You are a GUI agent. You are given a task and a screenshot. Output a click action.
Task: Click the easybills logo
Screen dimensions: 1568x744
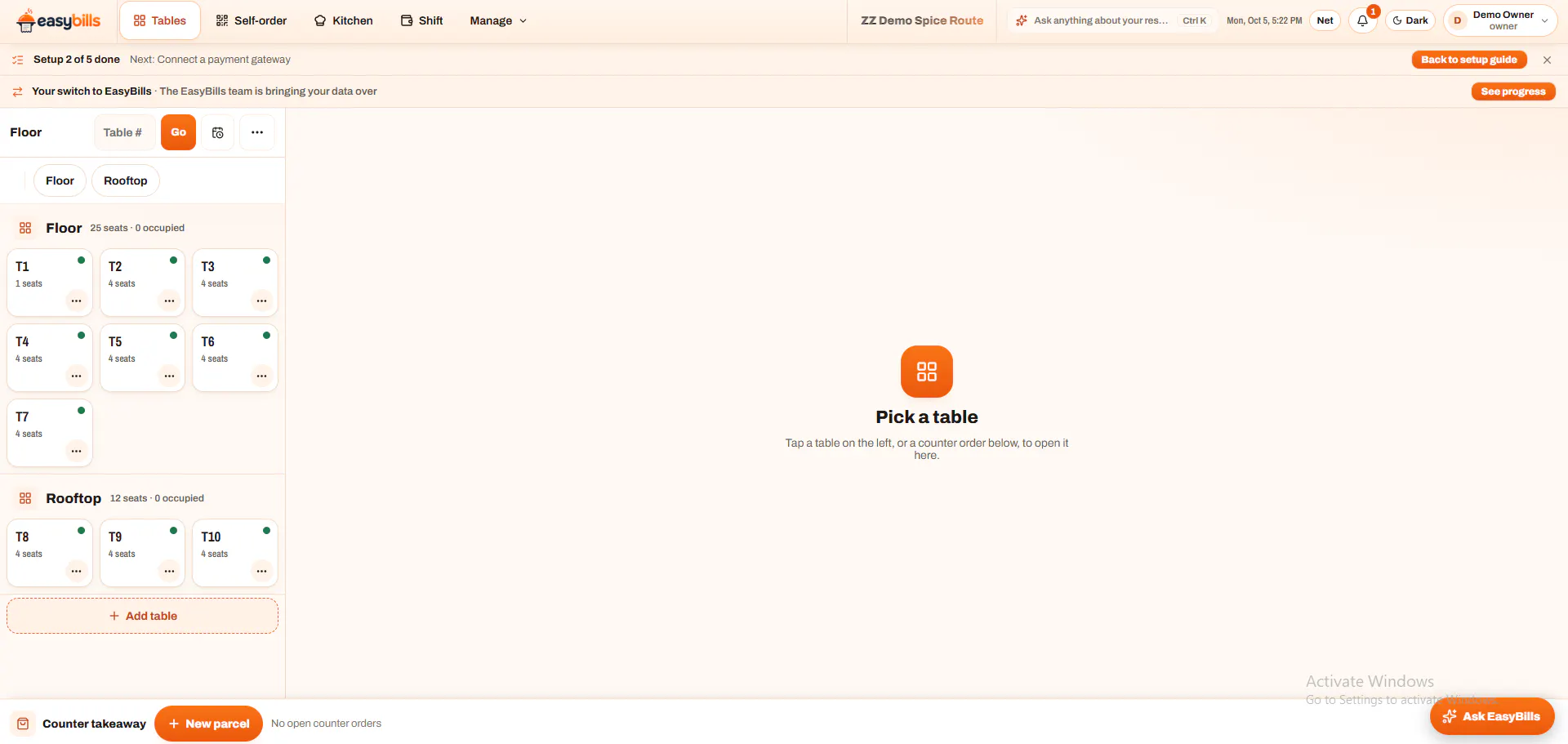tap(59, 20)
